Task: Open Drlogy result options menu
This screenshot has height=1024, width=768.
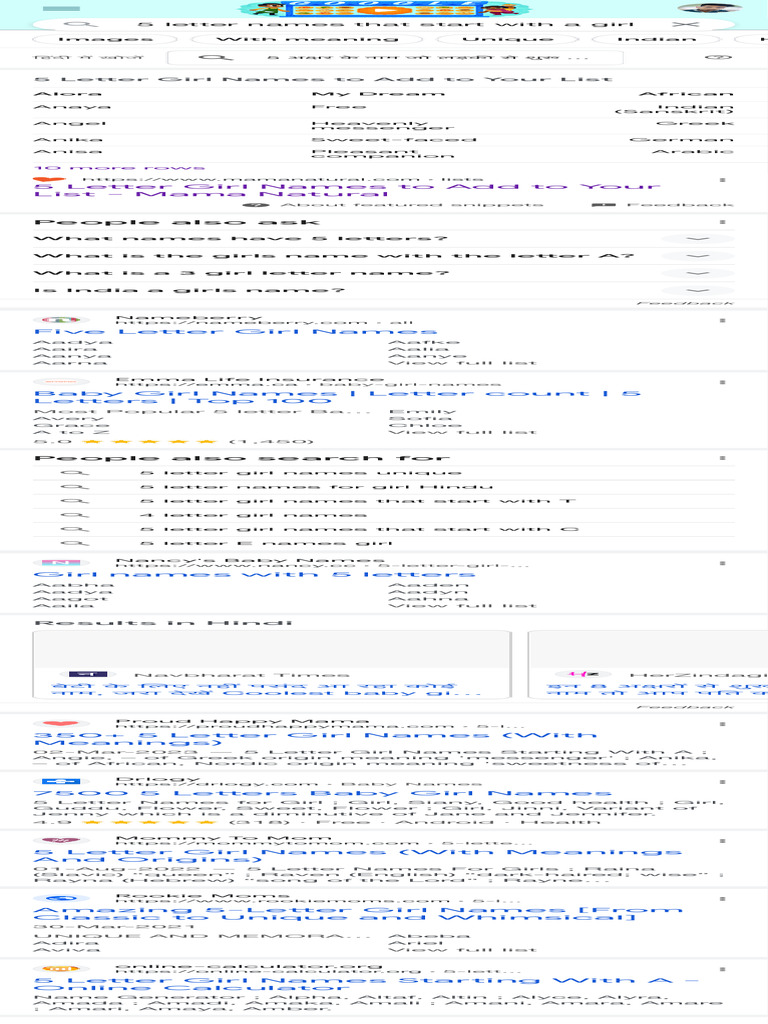Action: (722, 782)
